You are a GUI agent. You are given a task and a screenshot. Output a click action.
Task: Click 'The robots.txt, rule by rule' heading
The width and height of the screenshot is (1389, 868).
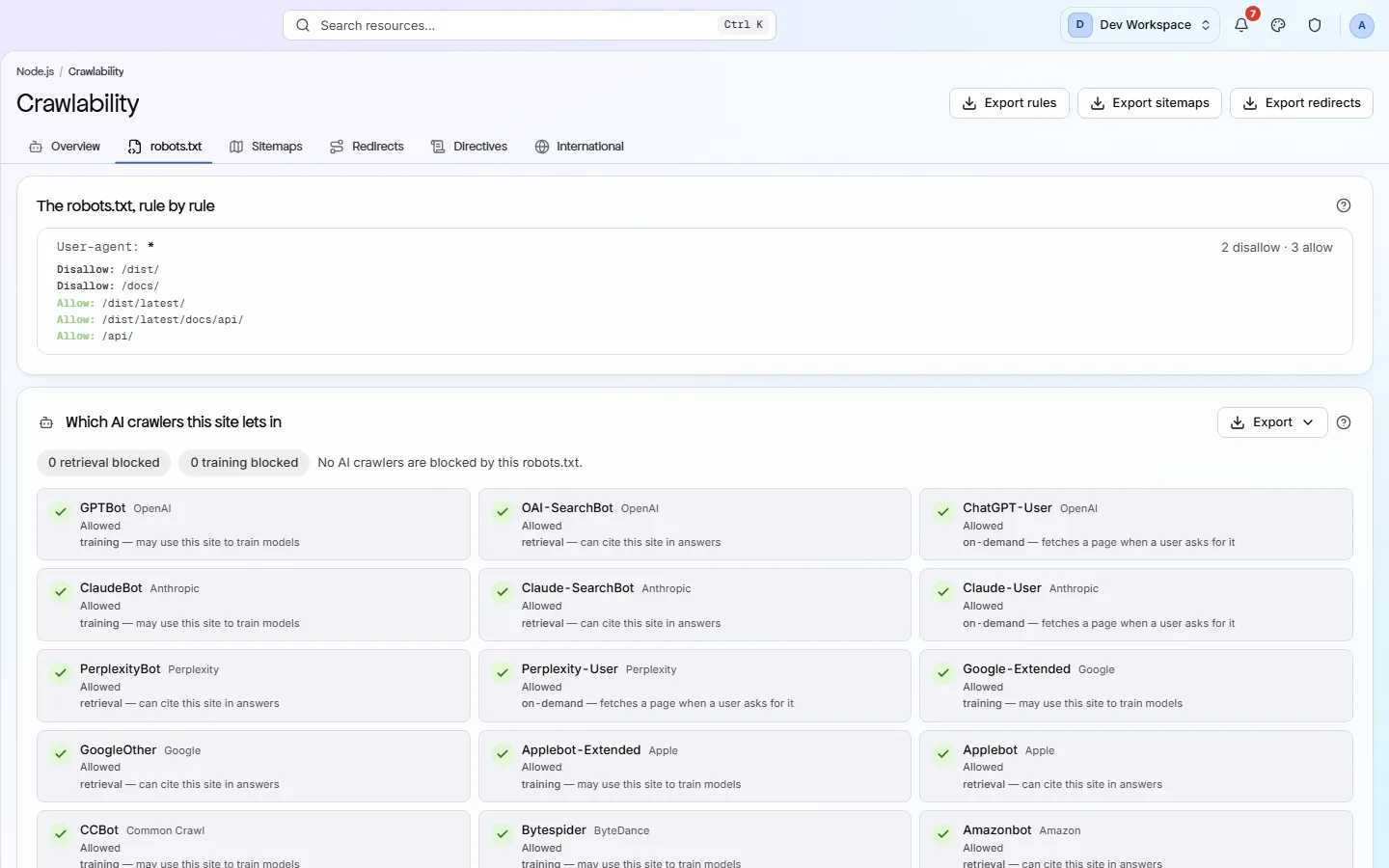point(125,206)
